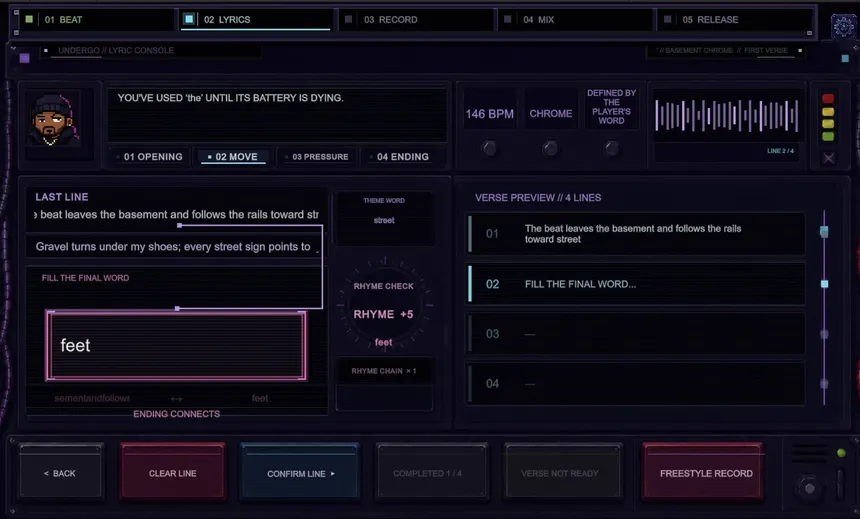Select the 02 MOVE section tab

(233, 157)
